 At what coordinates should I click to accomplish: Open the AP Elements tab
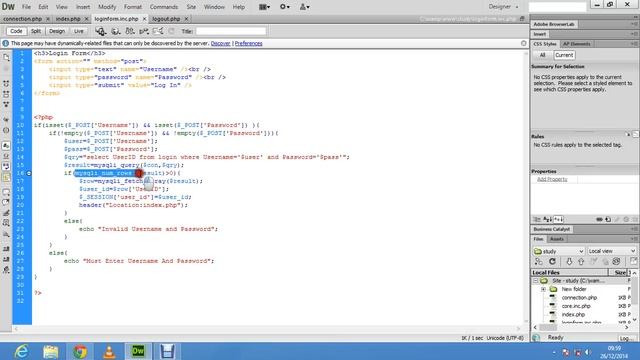[x=577, y=44]
